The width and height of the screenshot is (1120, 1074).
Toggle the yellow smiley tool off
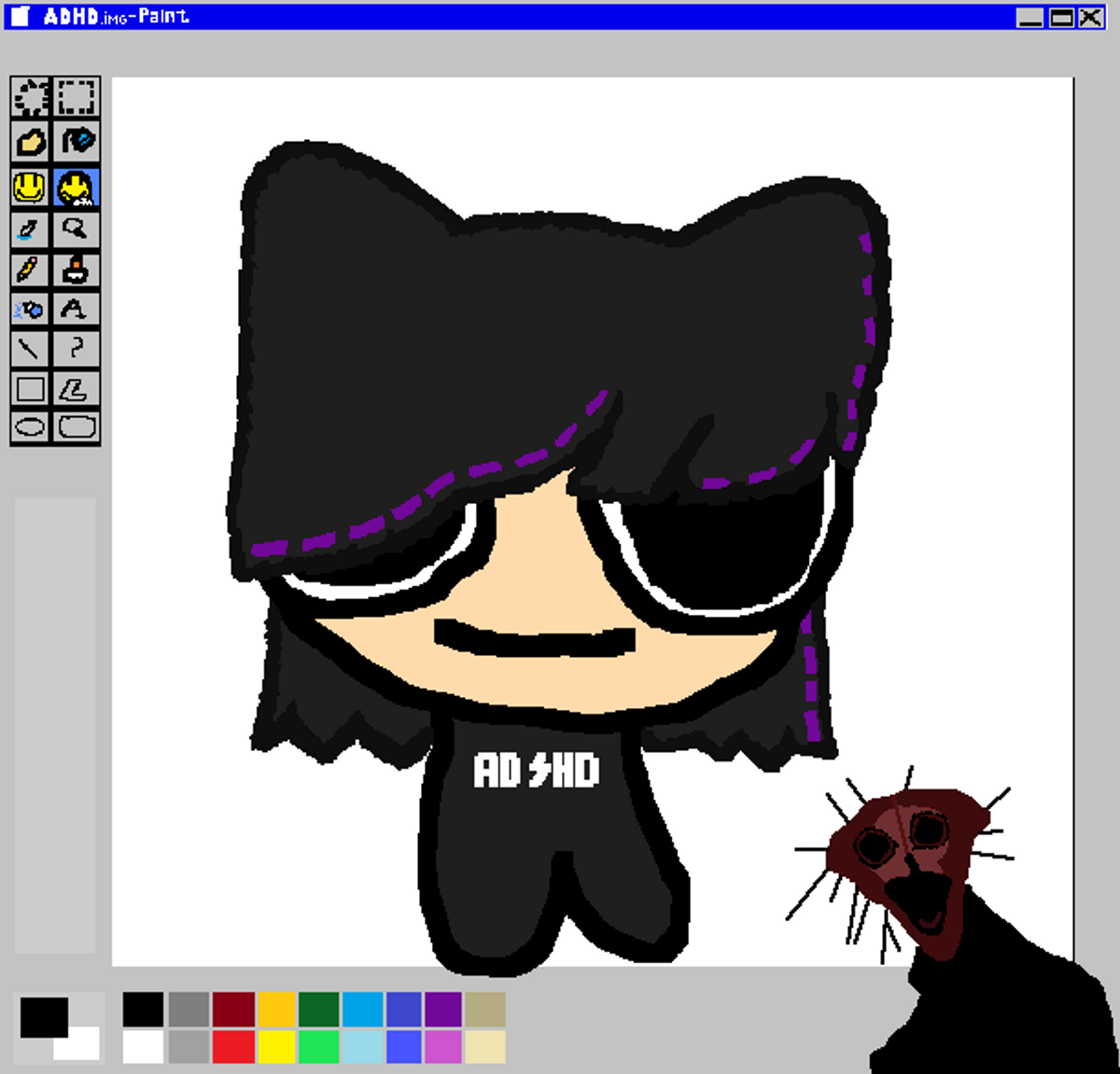click(x=30, y=187)
